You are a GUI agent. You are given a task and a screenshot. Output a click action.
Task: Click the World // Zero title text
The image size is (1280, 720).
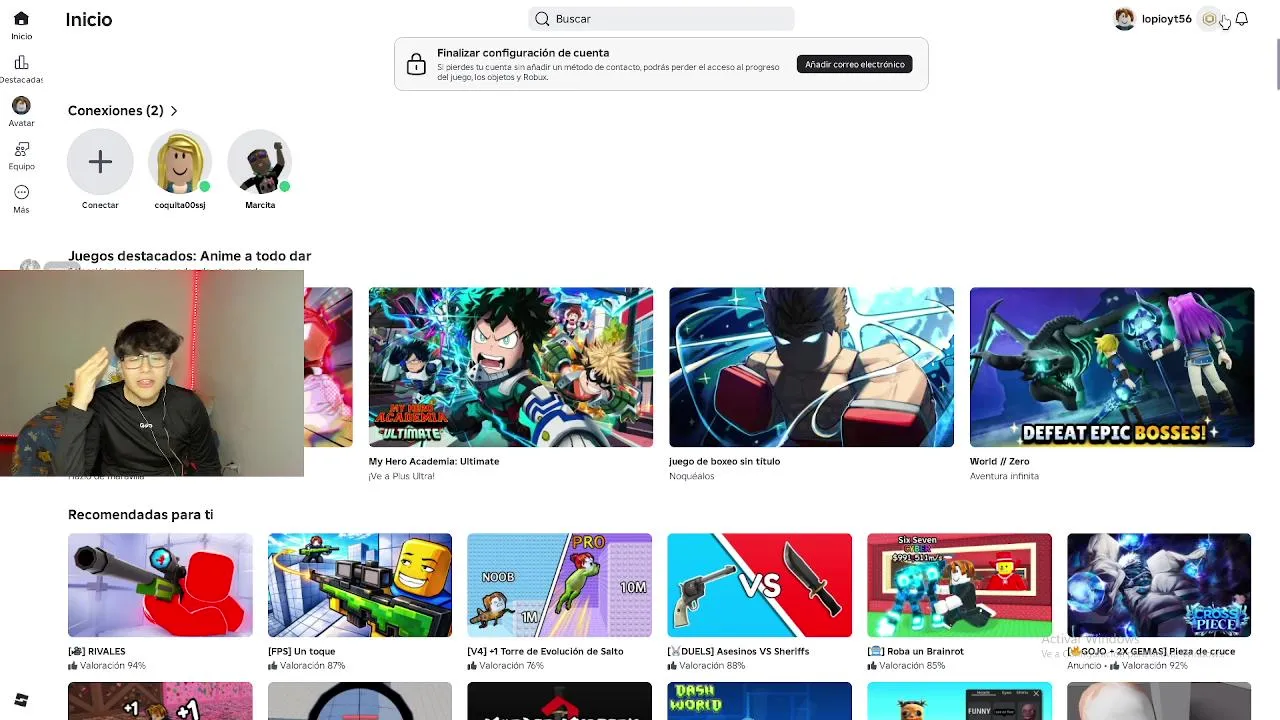pos(999,461)
